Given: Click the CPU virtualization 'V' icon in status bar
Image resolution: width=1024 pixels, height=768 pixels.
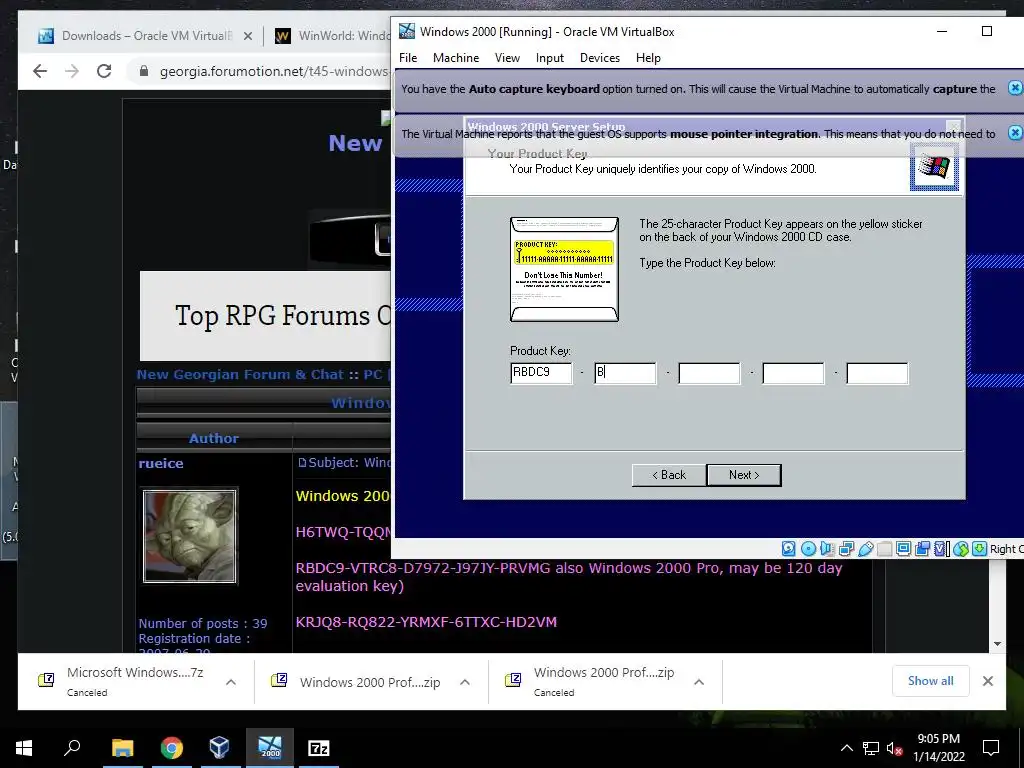Looking at the screenshot, I should click(x=941, y=549).
